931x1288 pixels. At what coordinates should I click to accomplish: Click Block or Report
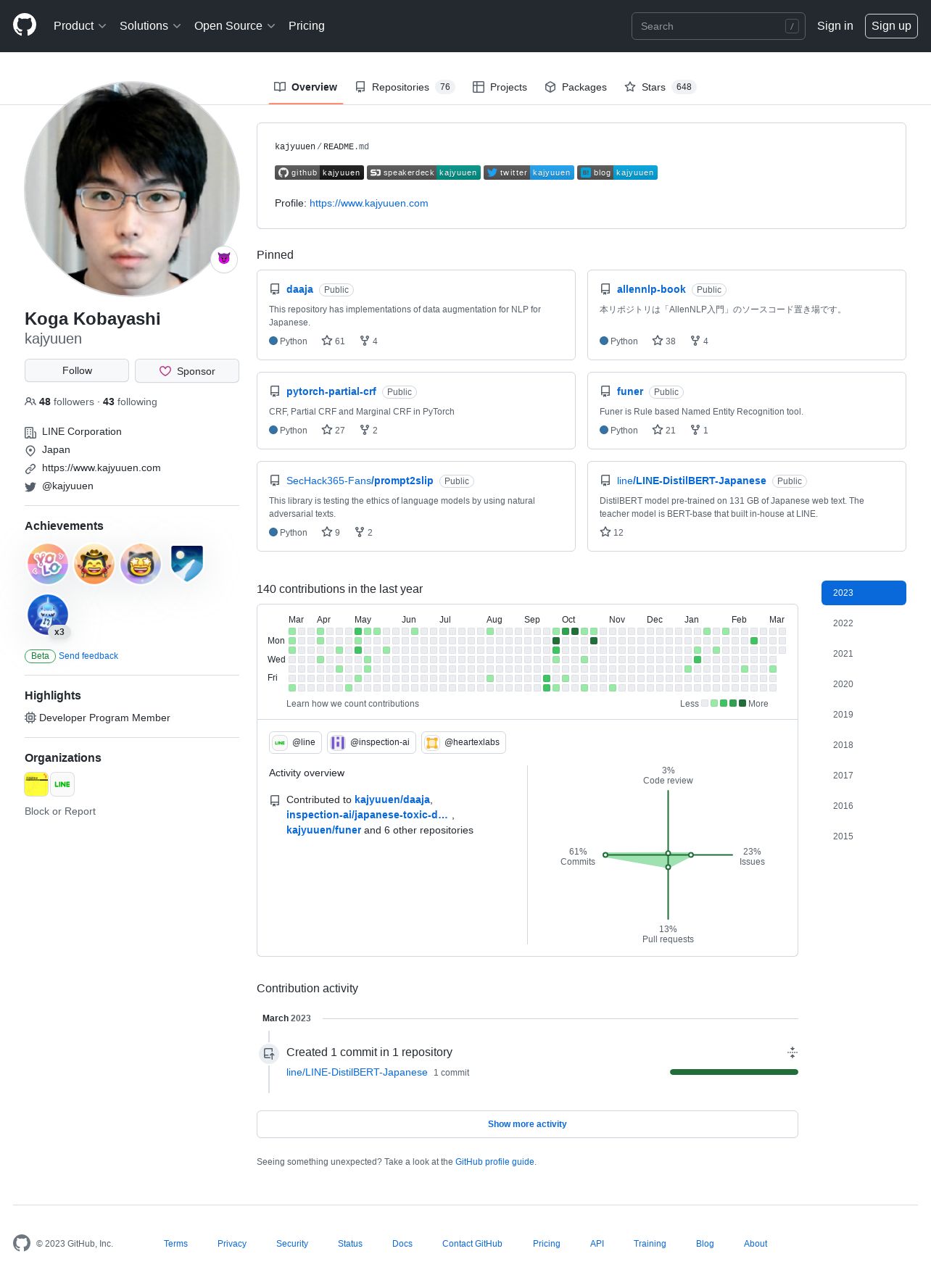(x=60, y=811)
